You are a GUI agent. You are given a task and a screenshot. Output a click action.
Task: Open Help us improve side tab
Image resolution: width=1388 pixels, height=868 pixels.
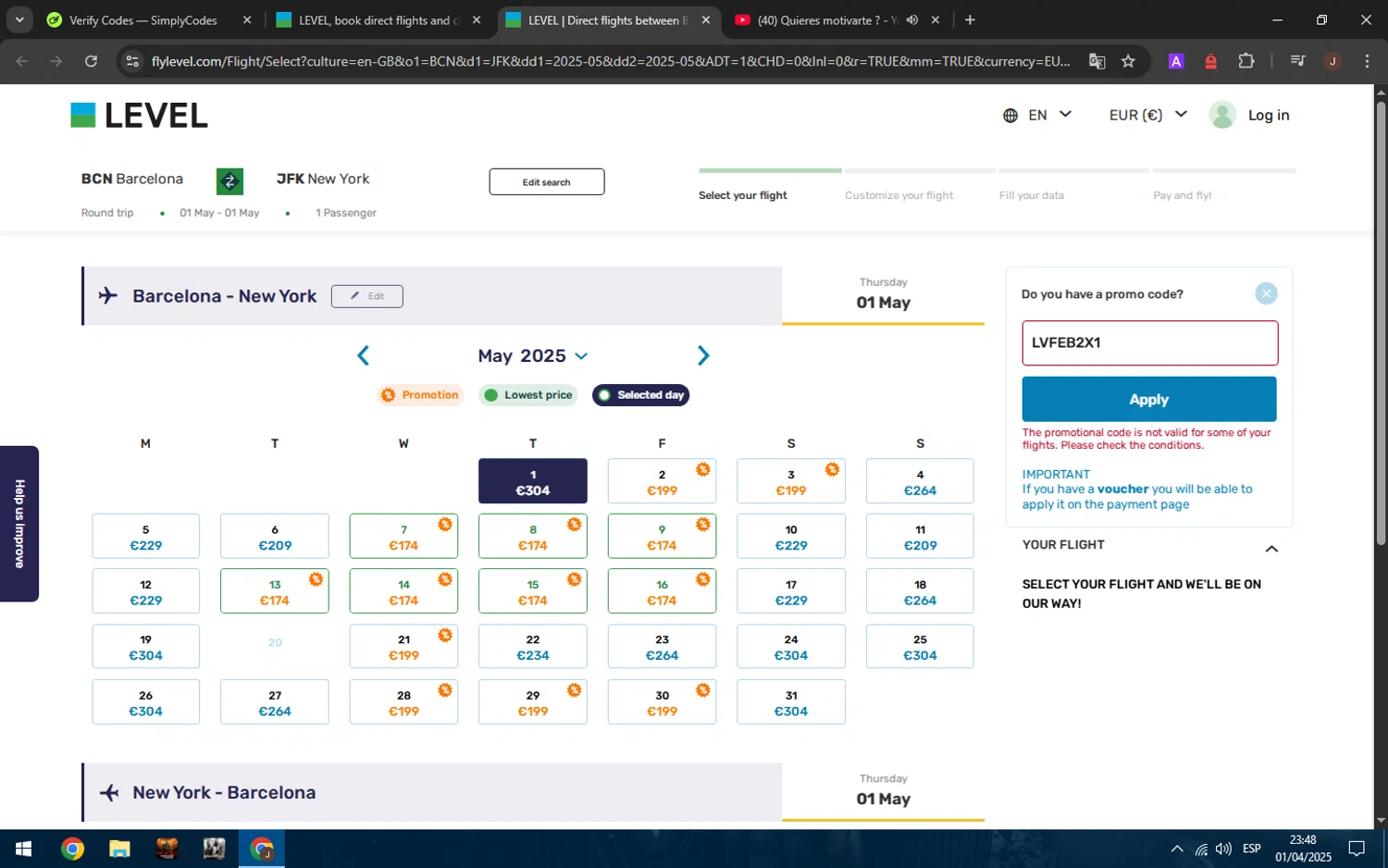19,524
